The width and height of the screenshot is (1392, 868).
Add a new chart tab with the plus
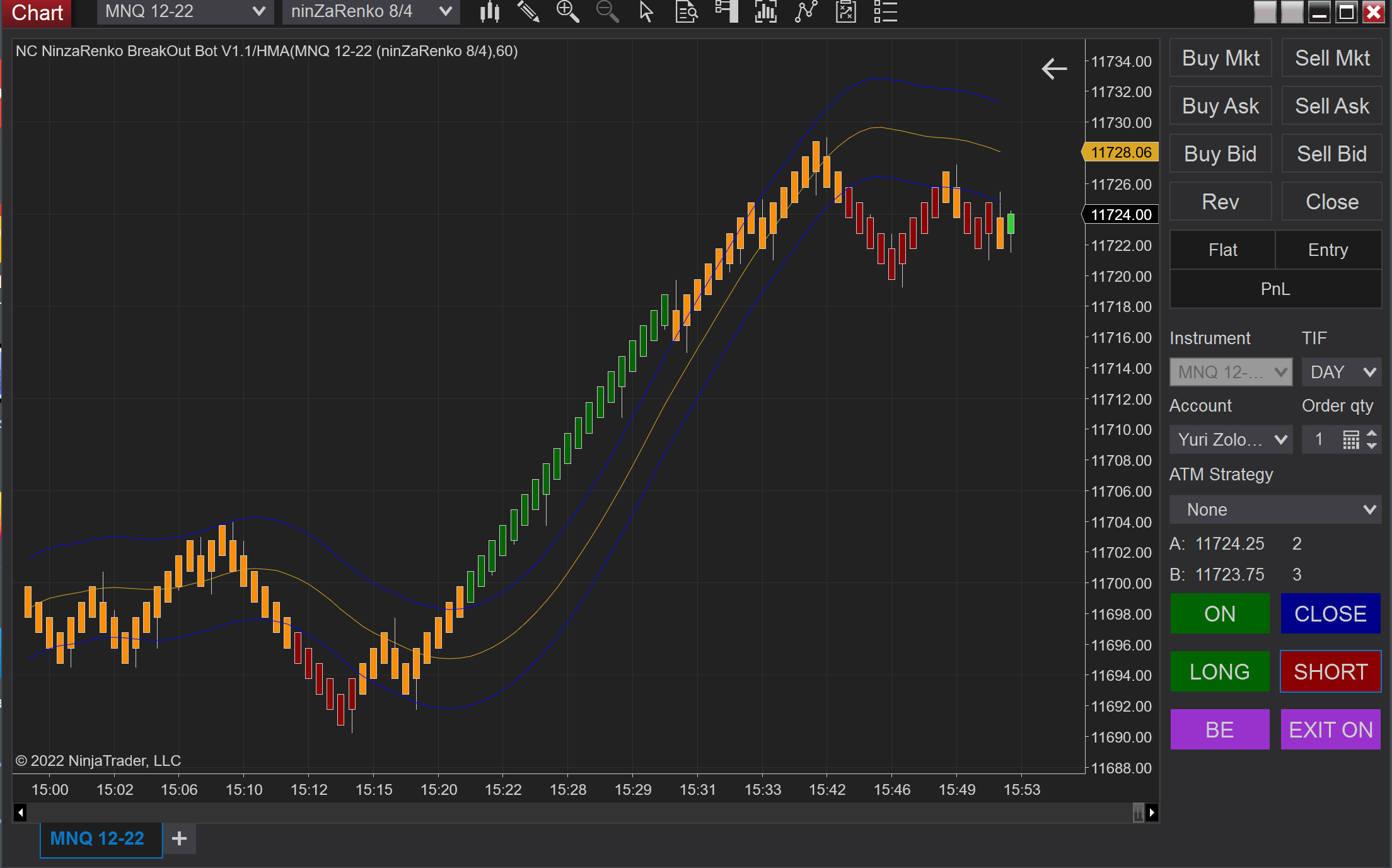179,839
